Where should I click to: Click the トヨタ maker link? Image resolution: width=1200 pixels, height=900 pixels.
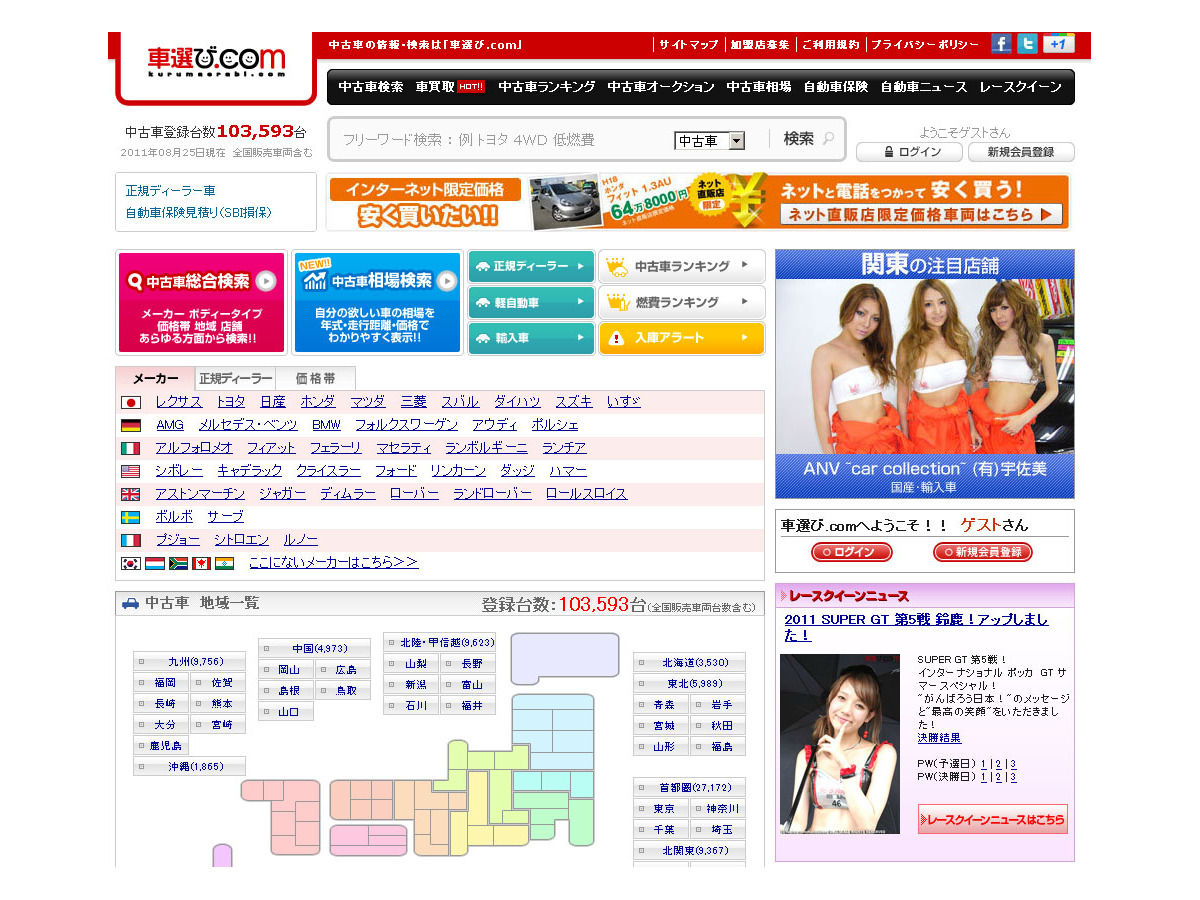click(231, 402)
